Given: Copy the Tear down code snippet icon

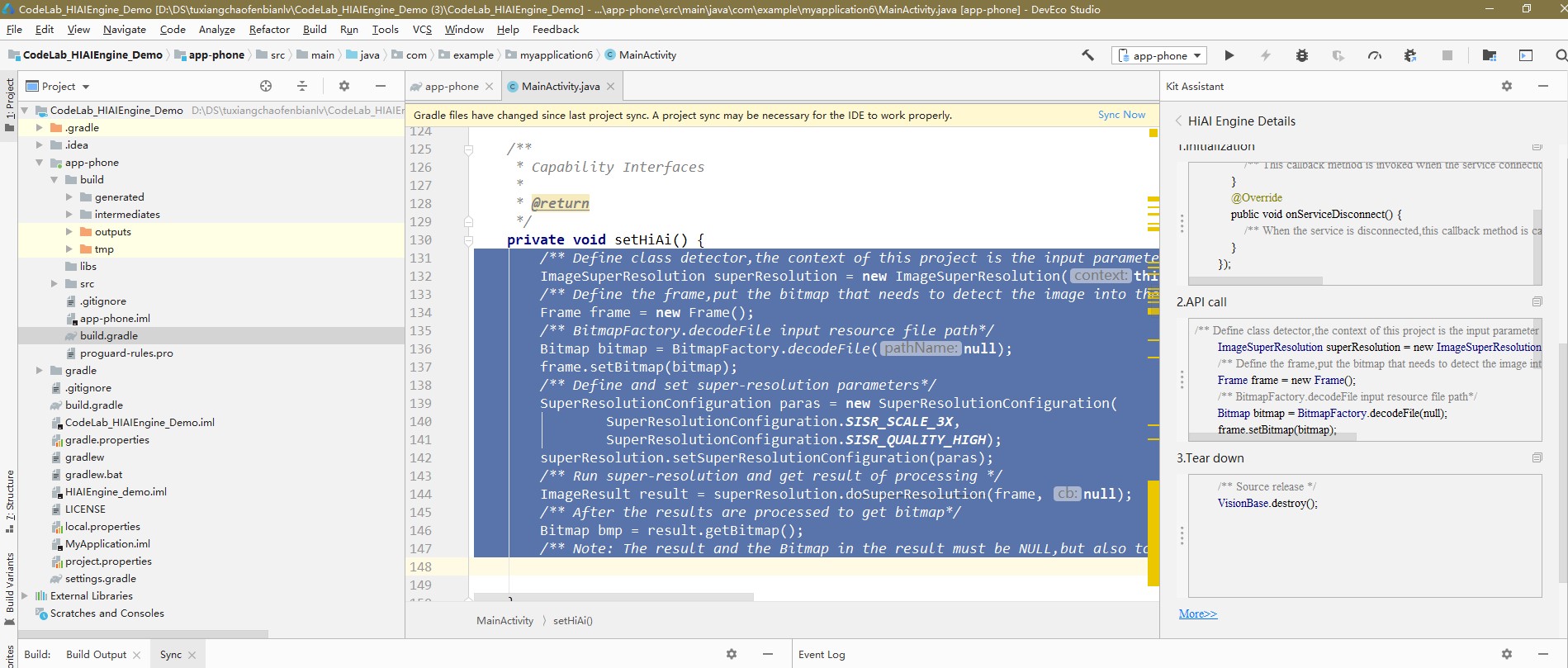Looking at the screenshot, I should click(1537, 458).
